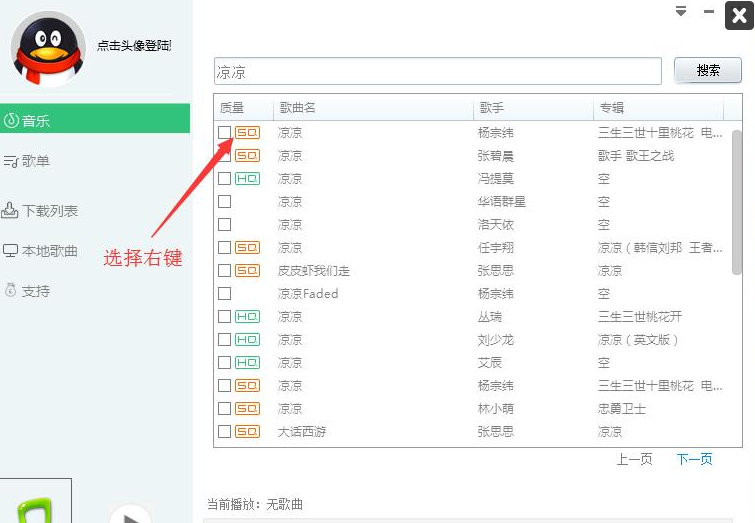The image size is (755, 523).
Task: Click the play button at bottom
Action: (130, 514)
